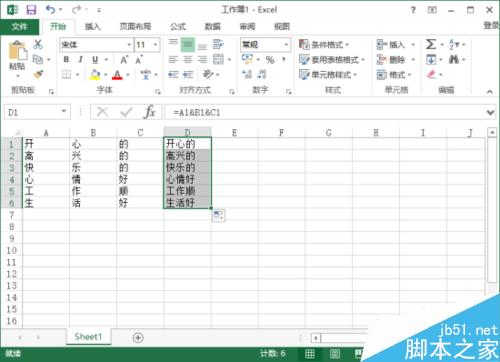500x362 pixels.
Task: Open Format as Table menu
Action: click(x=332, y=60)
